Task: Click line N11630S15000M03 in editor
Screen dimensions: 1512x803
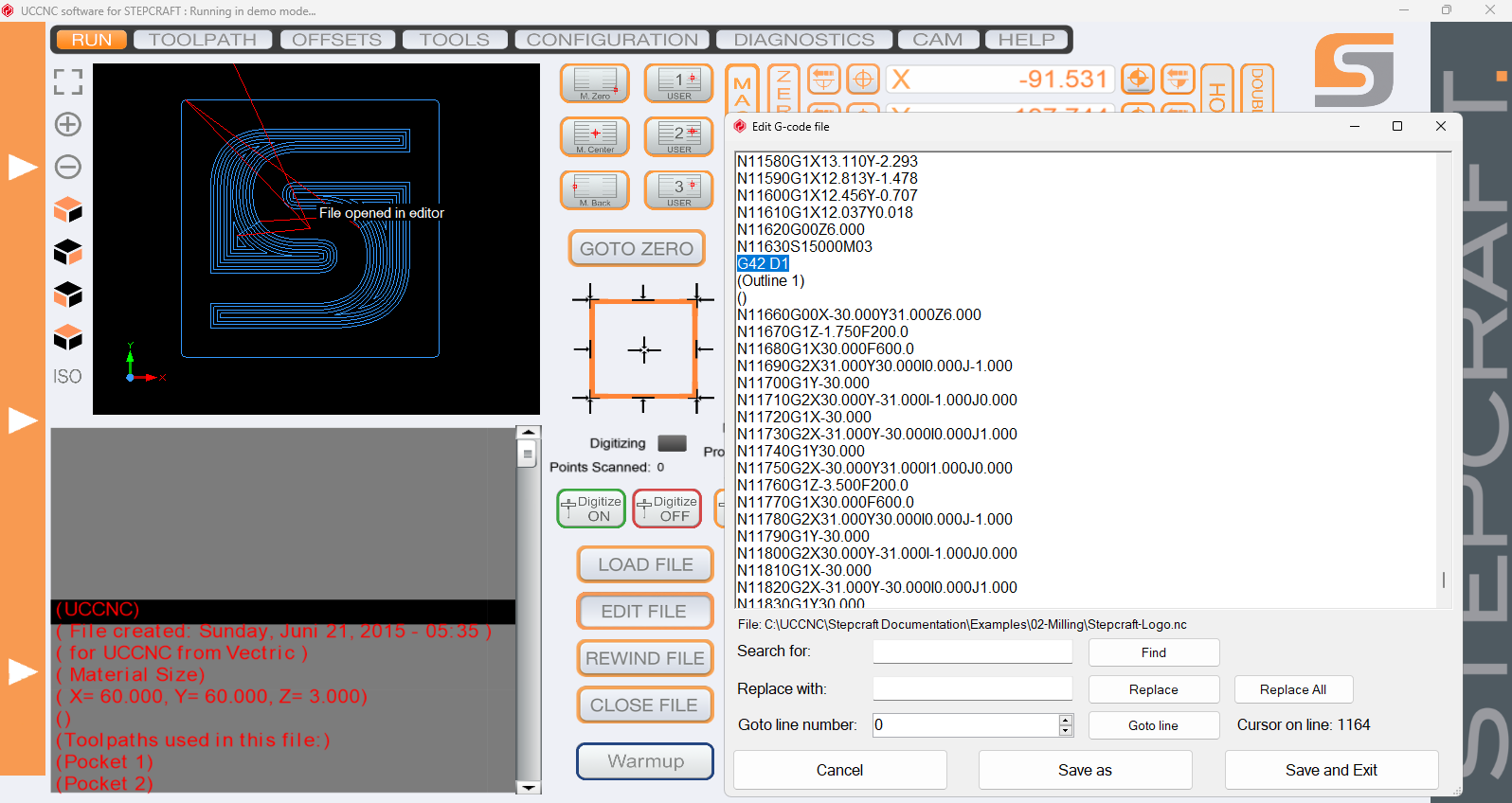Action: coord(805,246)
